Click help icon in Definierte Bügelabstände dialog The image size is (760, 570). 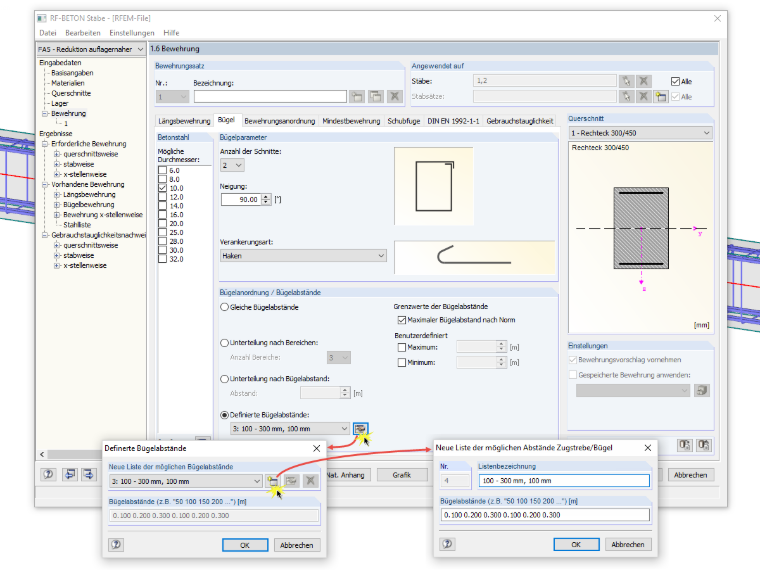pyautogui.click(x=116, y=544)
